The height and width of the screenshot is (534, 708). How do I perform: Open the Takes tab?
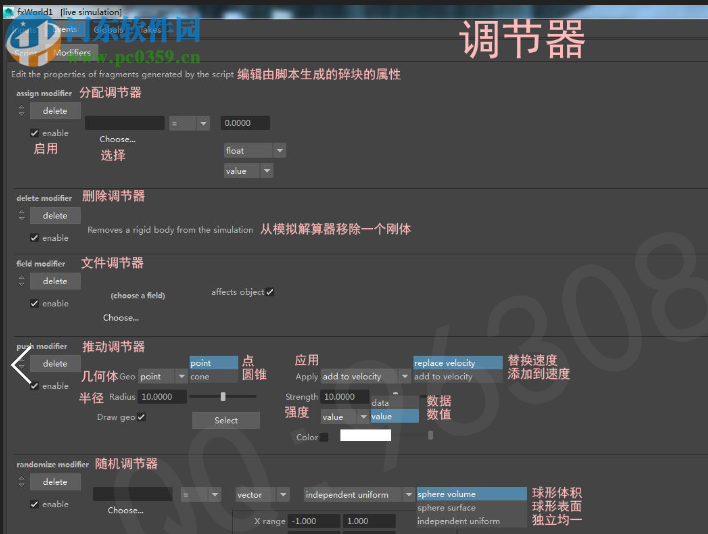click(150, 30)
